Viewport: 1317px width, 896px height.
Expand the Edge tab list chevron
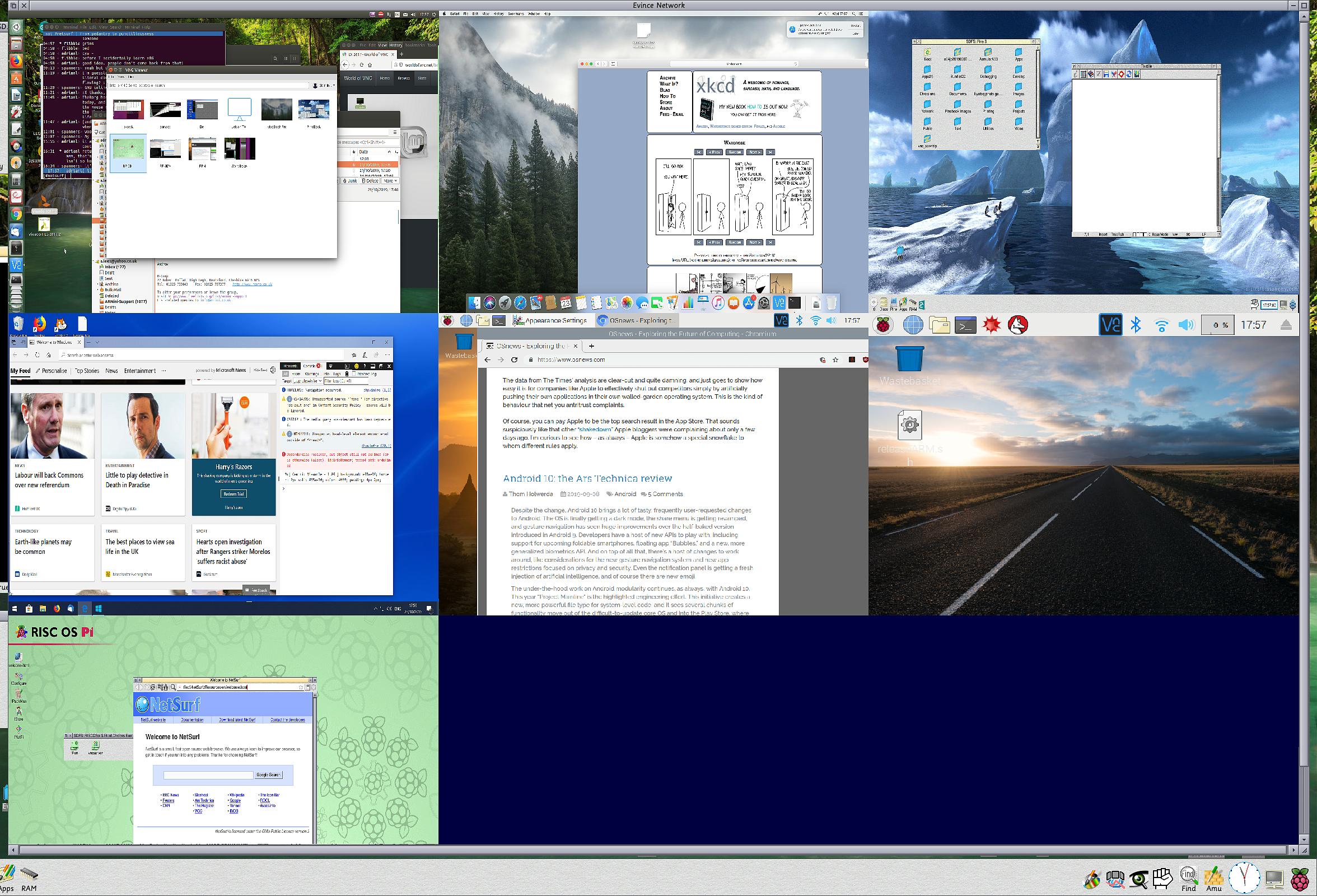tap(97, 342)
